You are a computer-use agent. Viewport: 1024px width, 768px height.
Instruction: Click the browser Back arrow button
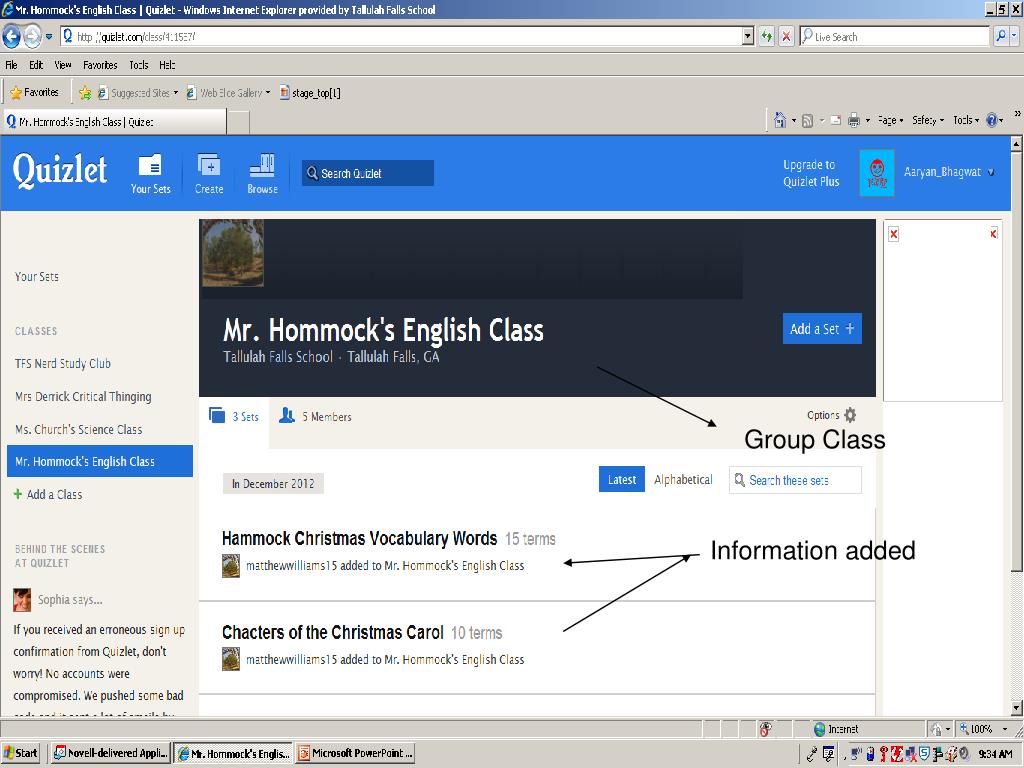(x=12, y=37)
